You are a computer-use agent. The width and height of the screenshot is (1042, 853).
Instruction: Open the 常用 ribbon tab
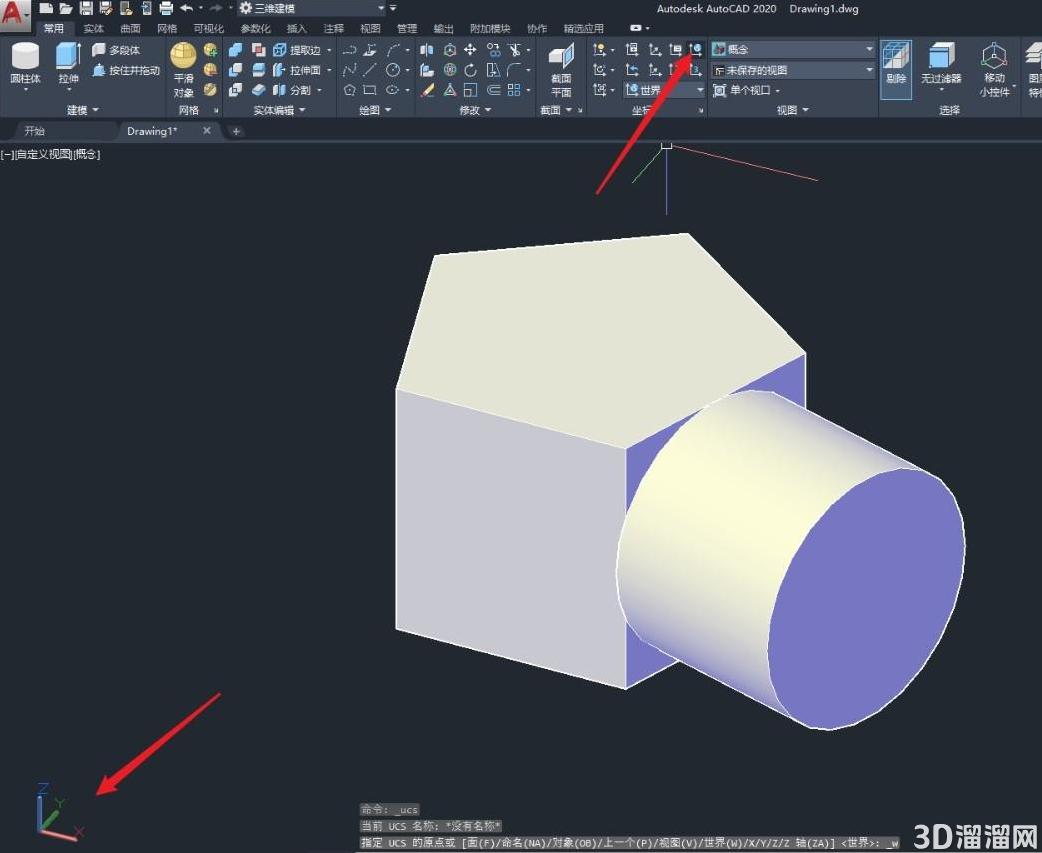pos(54,29)
